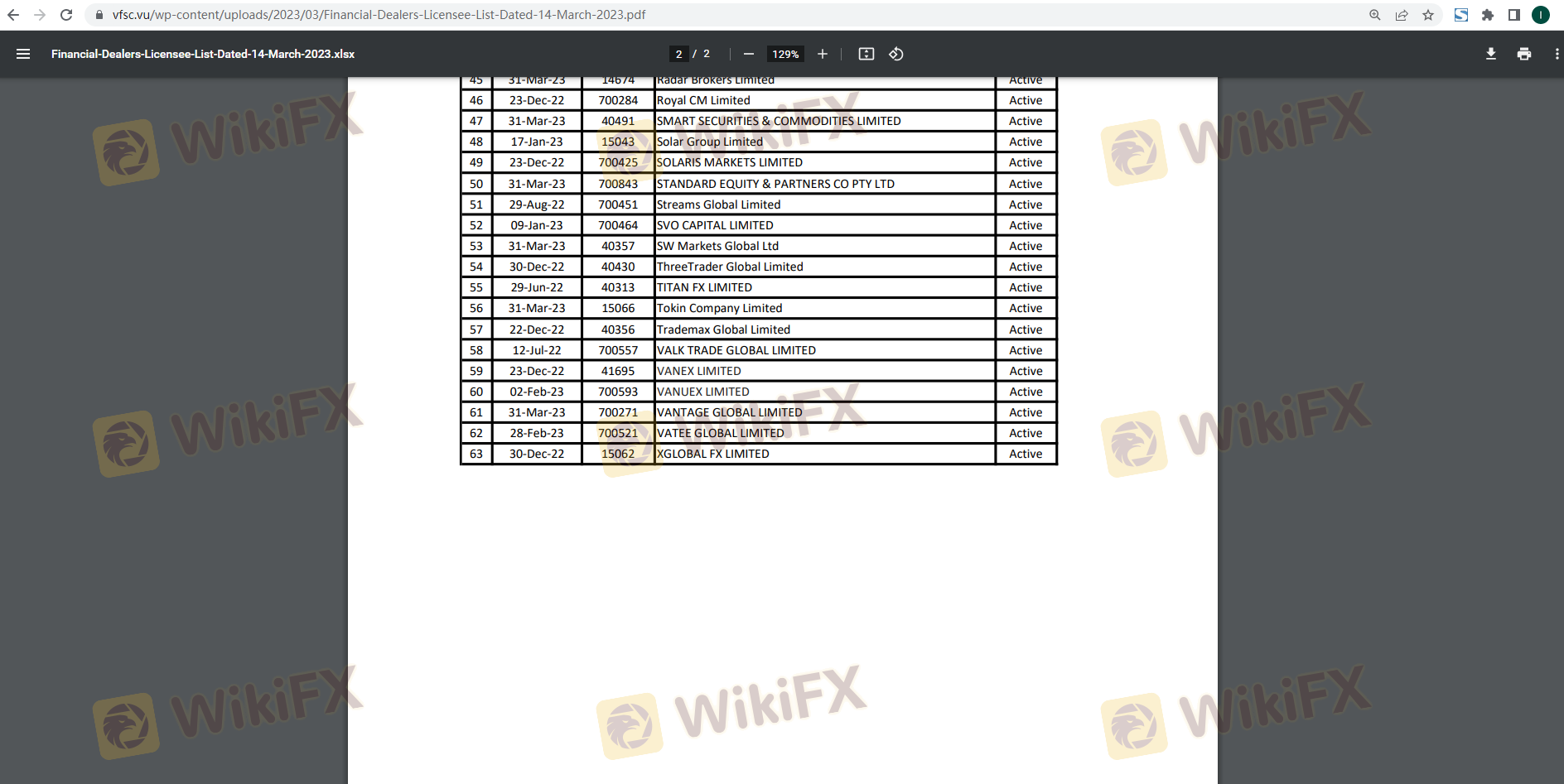Image resolution: width=1564 pixels, height=784 pixels.
Task: Select Tokin Company Limited name
Action: [x=719, y=308]
